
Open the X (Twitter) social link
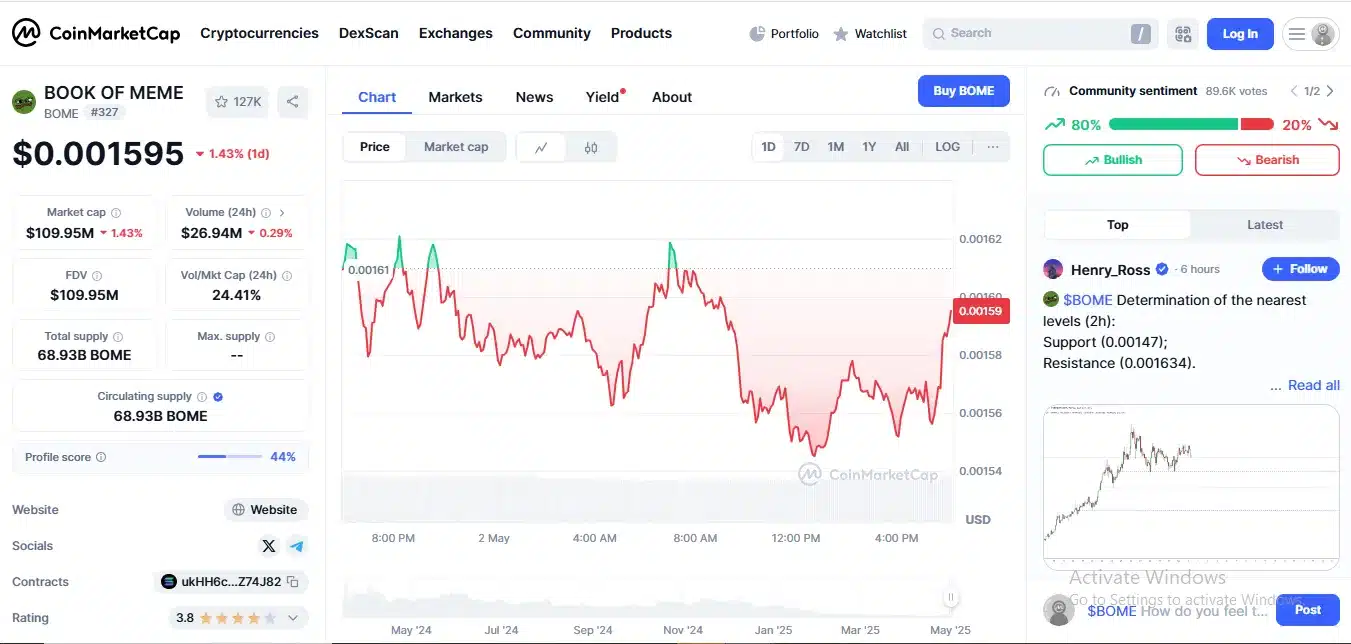point(268,546)
